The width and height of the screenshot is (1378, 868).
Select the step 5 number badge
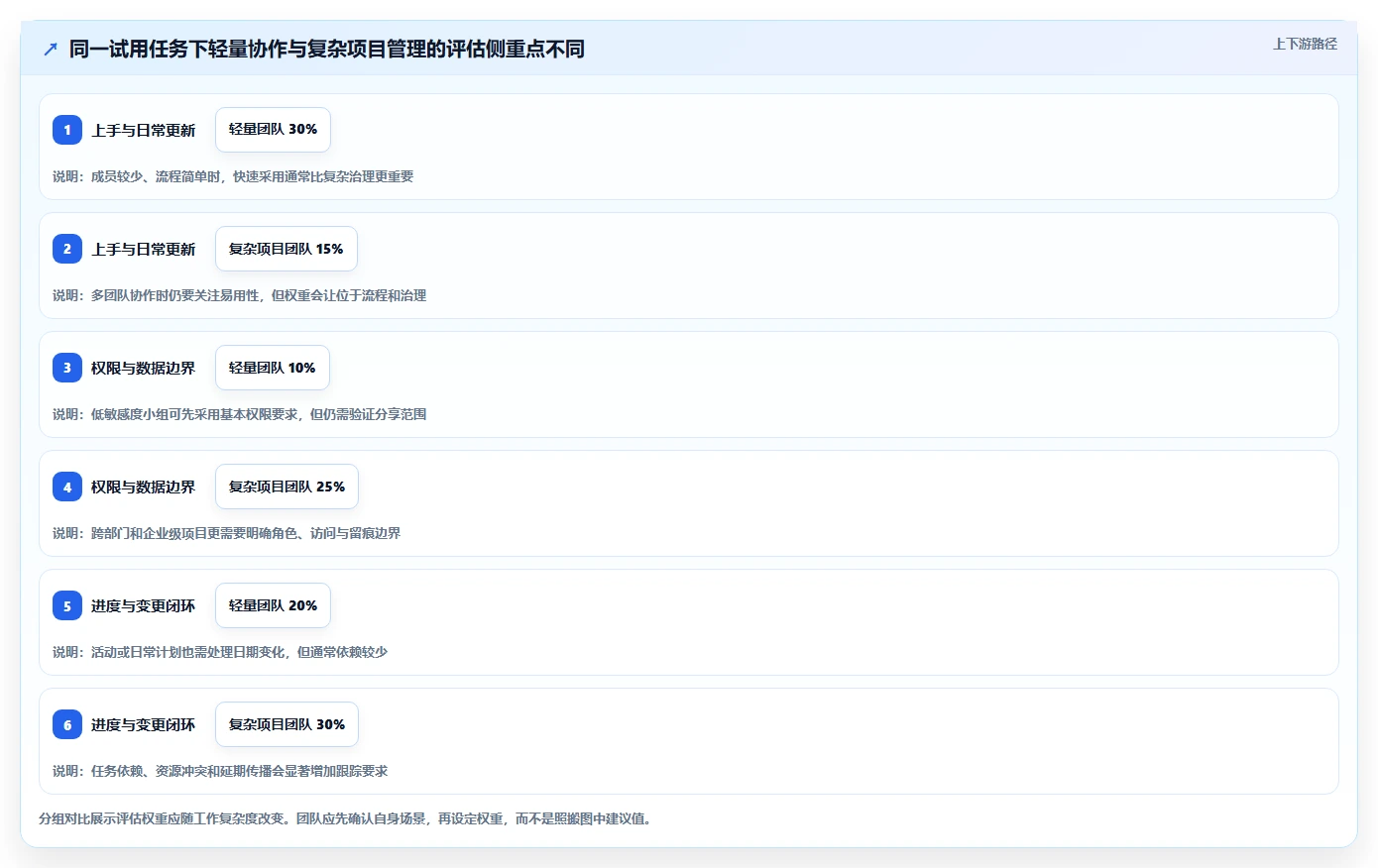coord(67,605)
